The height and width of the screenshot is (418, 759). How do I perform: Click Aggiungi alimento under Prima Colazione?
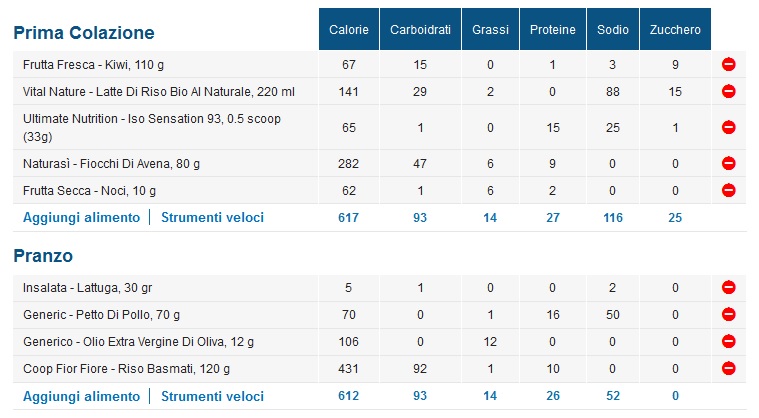[81, 218]
